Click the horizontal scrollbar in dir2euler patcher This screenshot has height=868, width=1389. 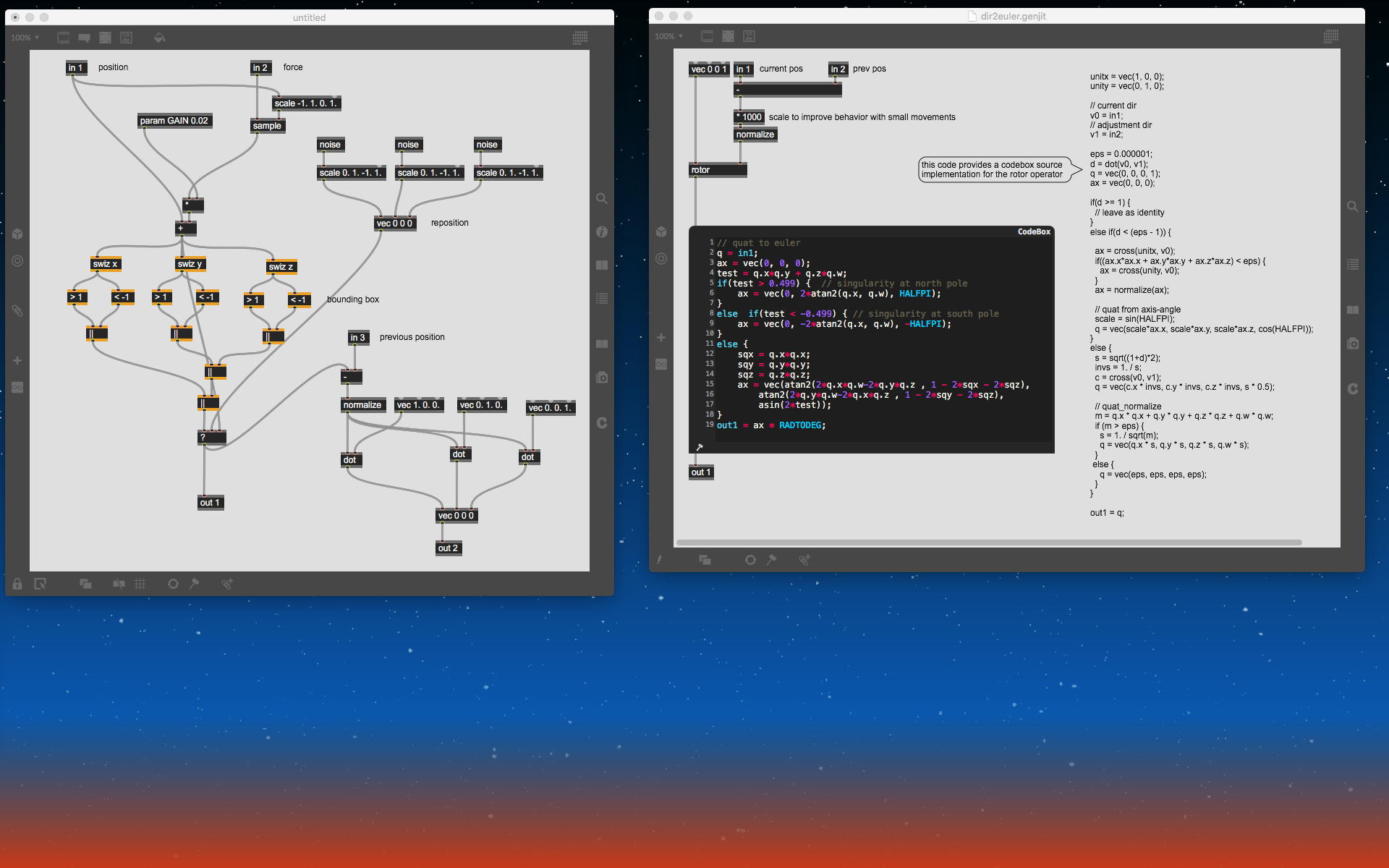coord(988,542)
